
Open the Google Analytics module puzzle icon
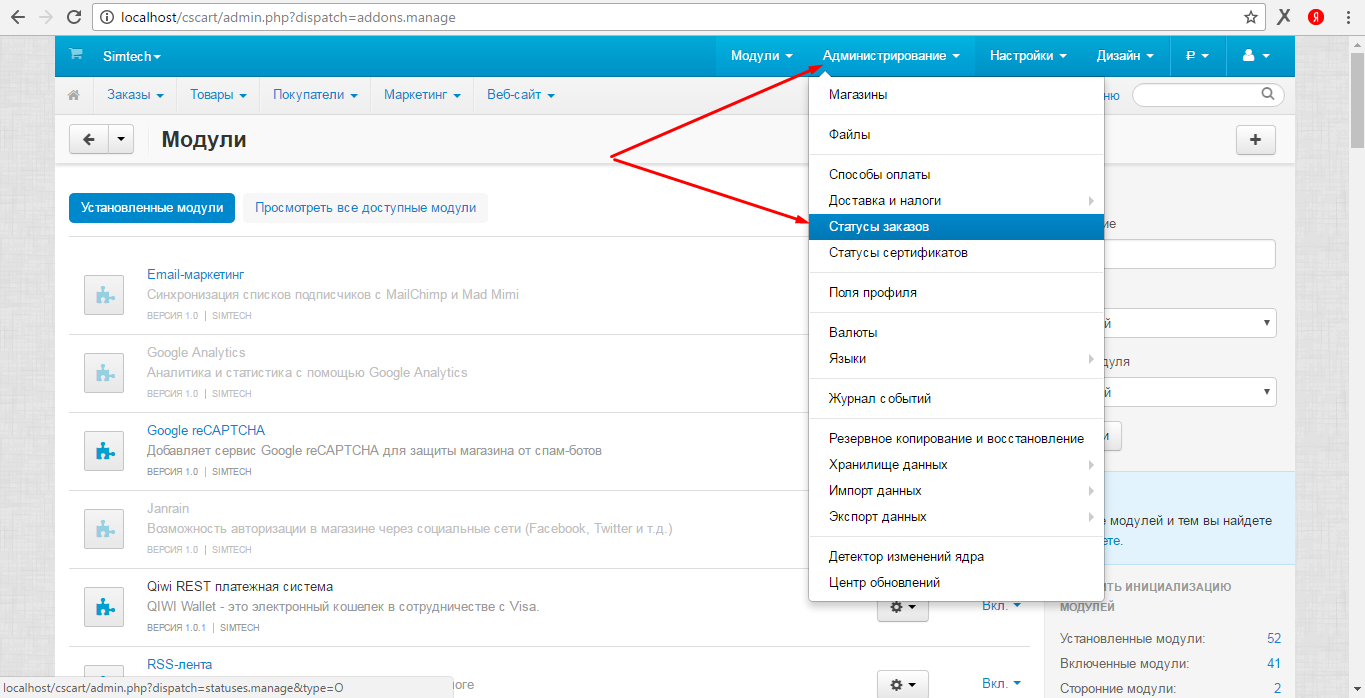click(104, 373)
